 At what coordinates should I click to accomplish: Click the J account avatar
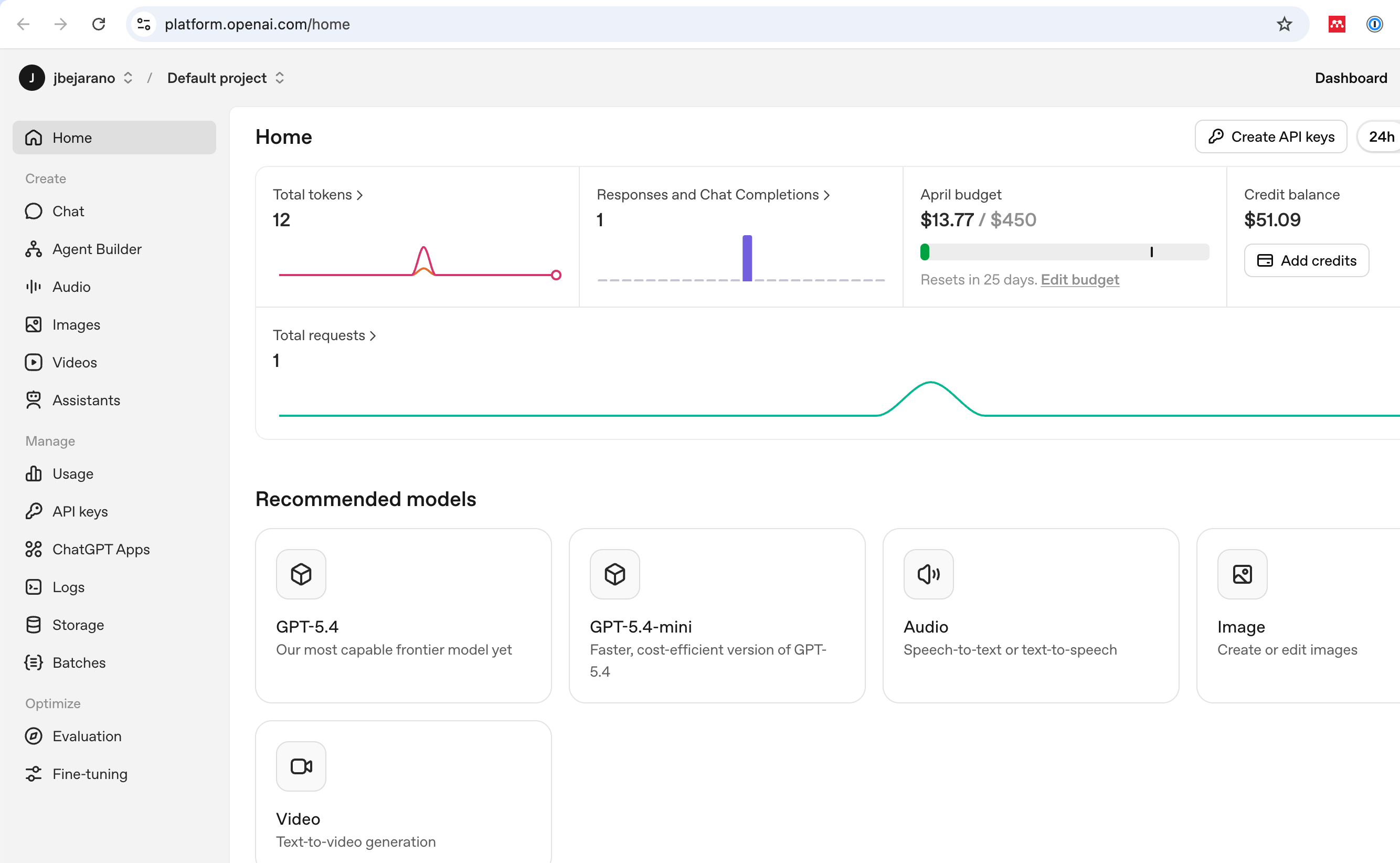tap(32, 78)
